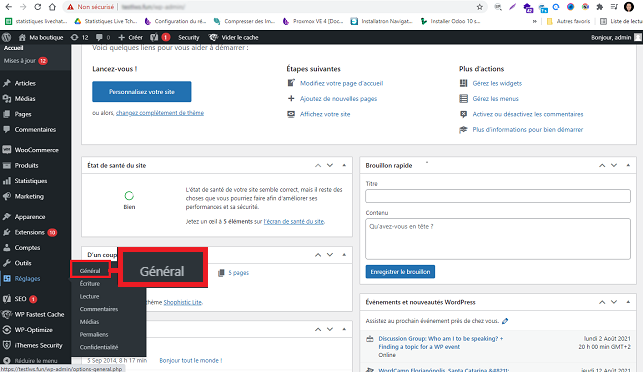Click Gérez les widgets link
This screenshot has width=643, height=372.
point(497,83)
